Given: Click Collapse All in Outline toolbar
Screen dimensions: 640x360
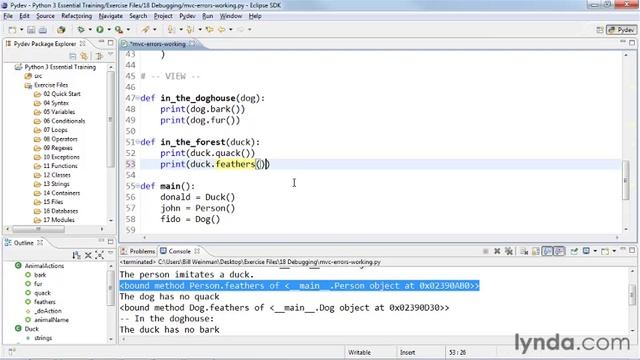Looking at the screenshot, I should click(x=88, y=256).
